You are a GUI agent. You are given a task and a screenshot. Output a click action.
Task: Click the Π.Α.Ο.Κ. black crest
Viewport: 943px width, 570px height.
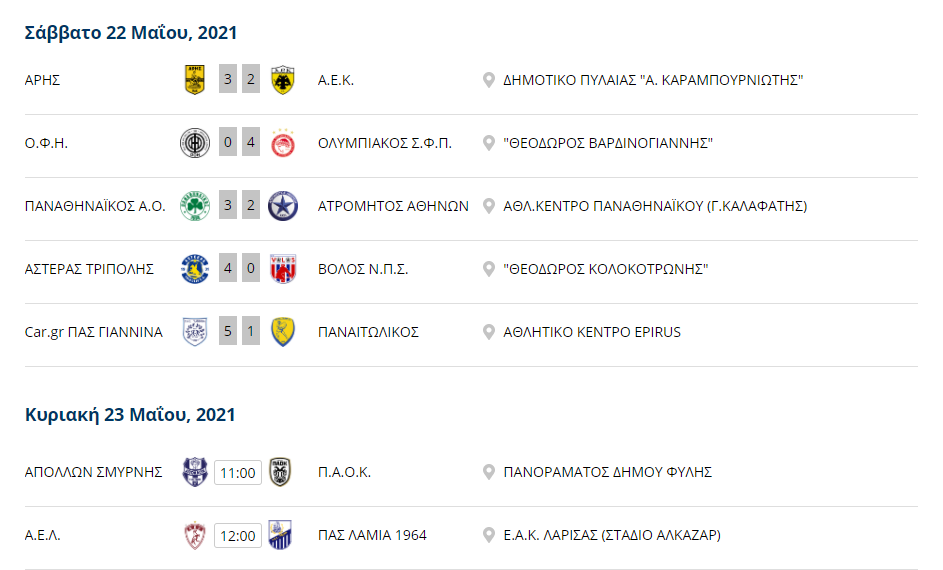280,472
